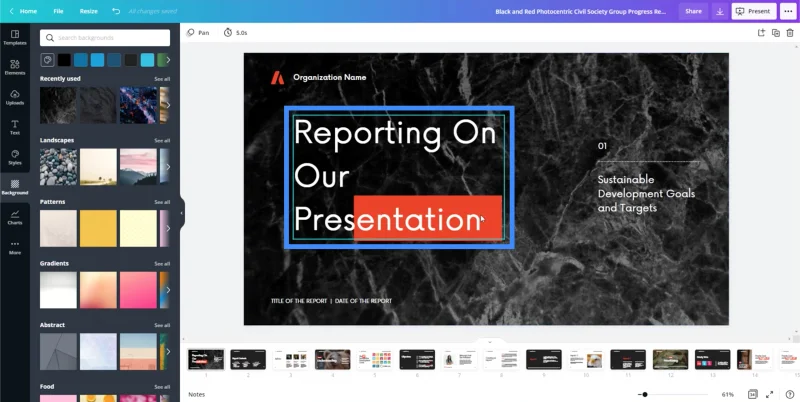Viewport: 800px width, 402px height.
Task: Open the Elements panel
Action: pos(15,67)
